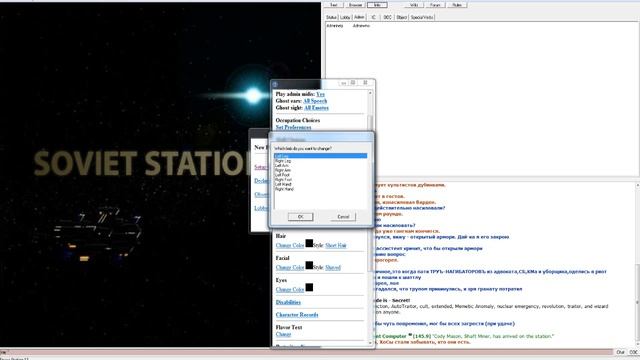The width and height of the screenshot is (640, 360).
Task: Click the preferences window title bar icon
Action: tap(275, 84)
